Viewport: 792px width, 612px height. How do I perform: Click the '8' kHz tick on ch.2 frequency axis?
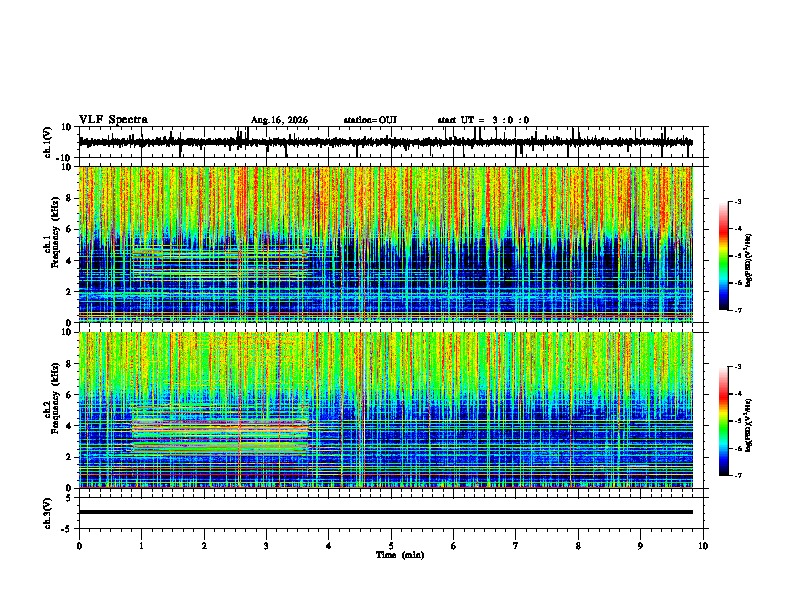70,364
